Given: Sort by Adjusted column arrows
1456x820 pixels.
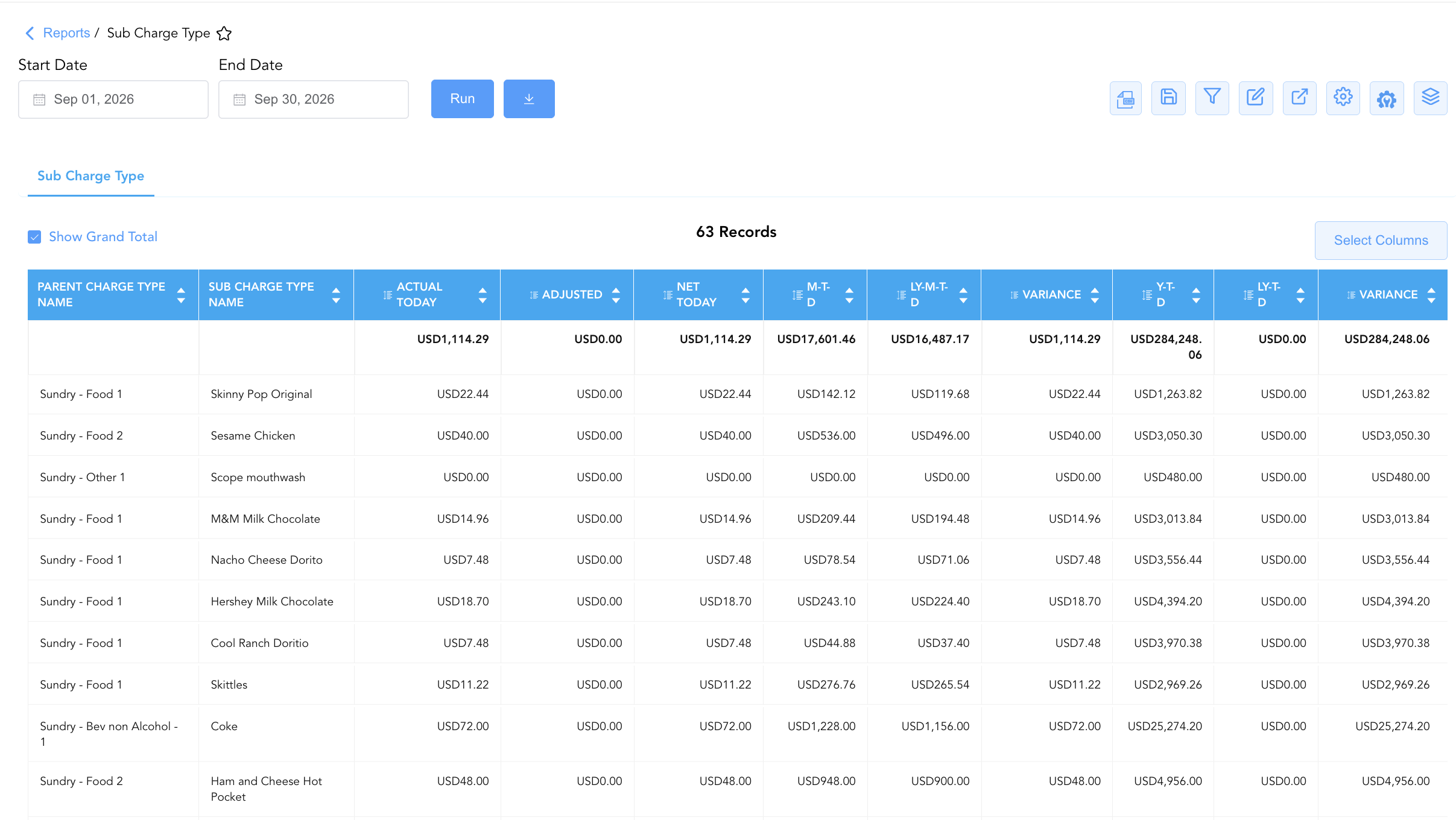Looking at the screenshot, I should point(616,295).
